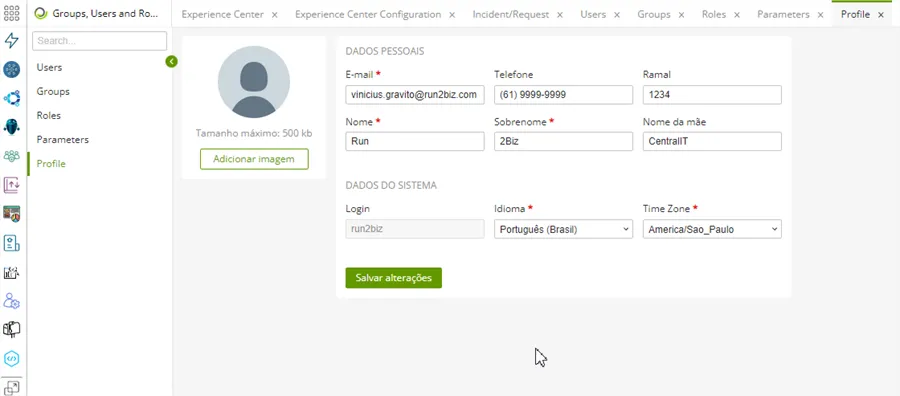Open Users in the side menu
900x396 pixels.
49,67
